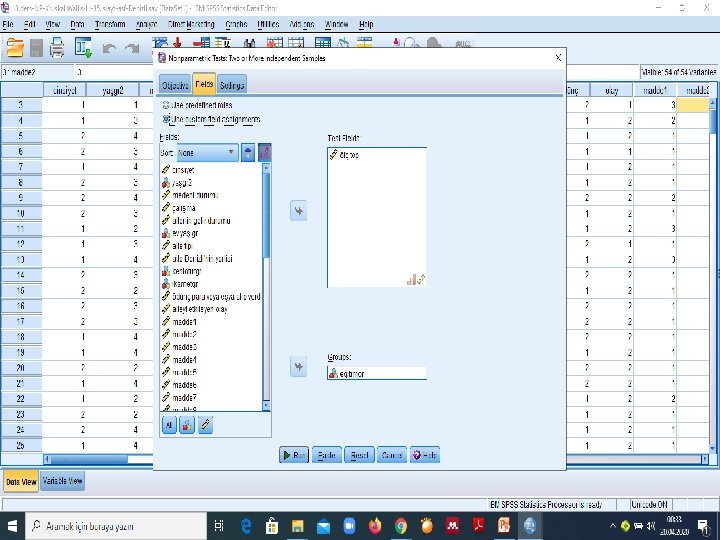Select Use predefined roles option
This screenshot has width=720, height=540.
pos(197,105)
